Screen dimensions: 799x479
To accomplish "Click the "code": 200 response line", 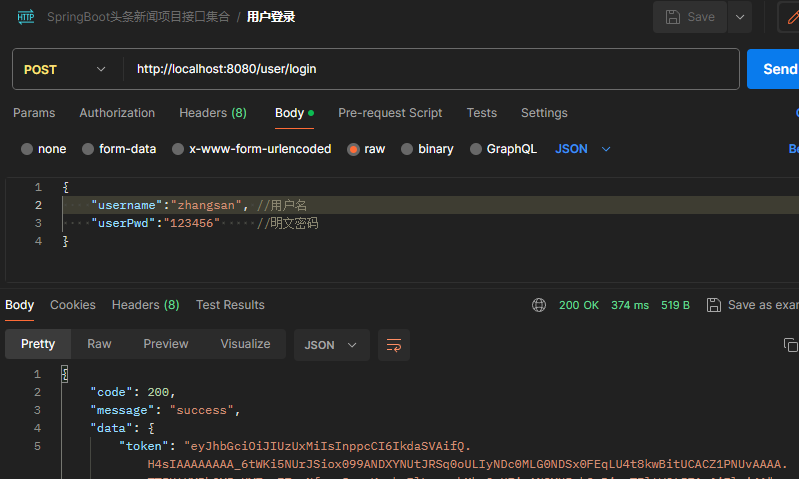I will click(132, 392).
